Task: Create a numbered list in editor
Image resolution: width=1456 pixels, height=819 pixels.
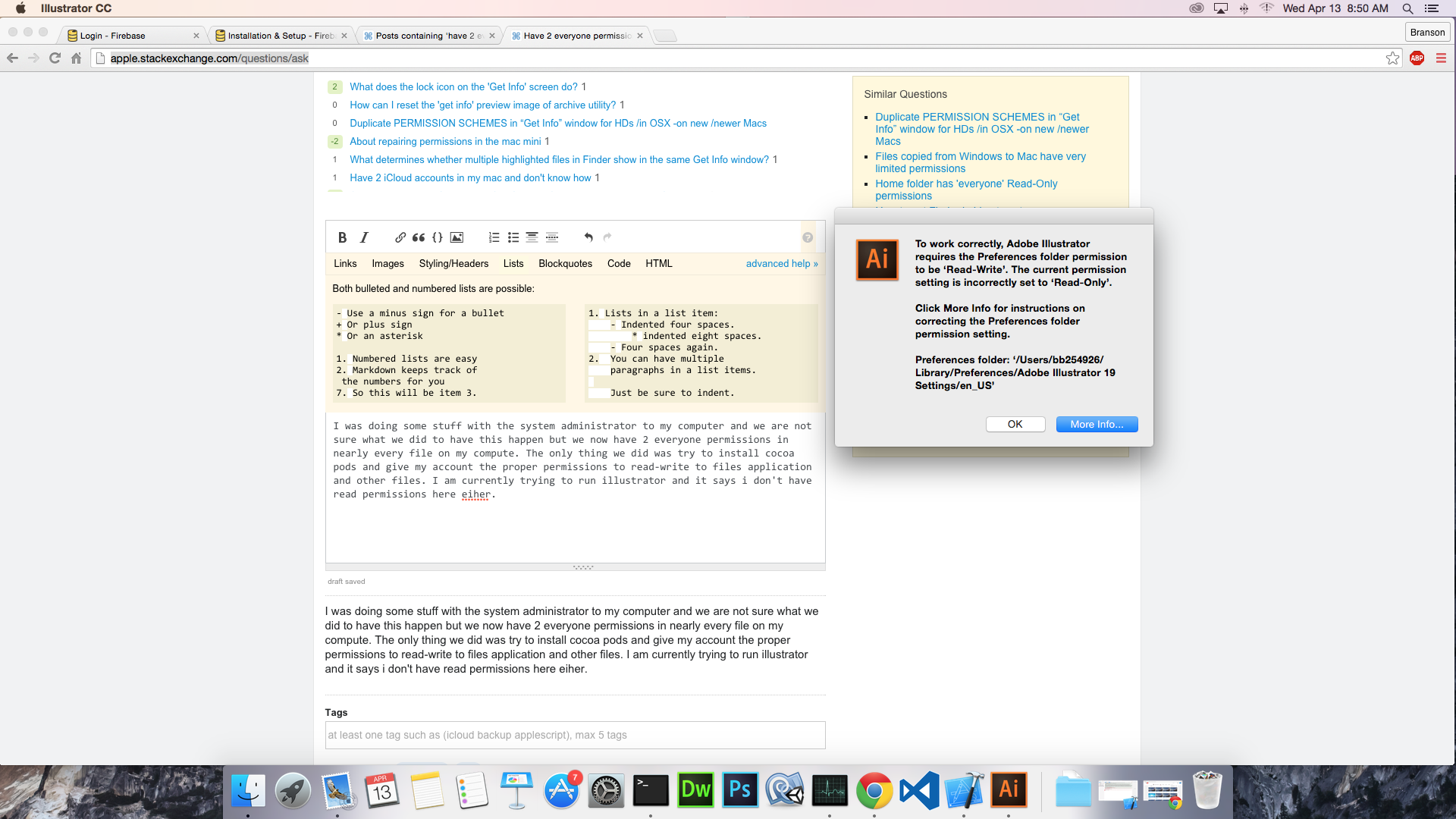Action: tap(494, 237)
